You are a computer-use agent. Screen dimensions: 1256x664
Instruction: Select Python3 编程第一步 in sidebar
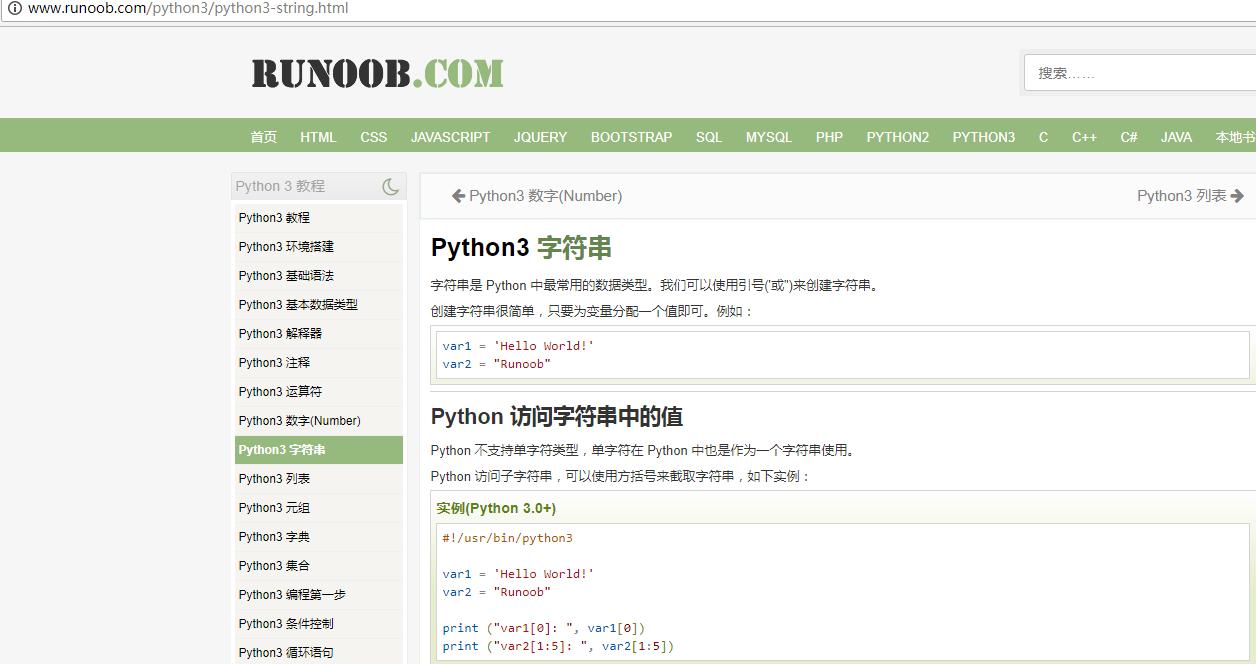[x=319, y=595]
